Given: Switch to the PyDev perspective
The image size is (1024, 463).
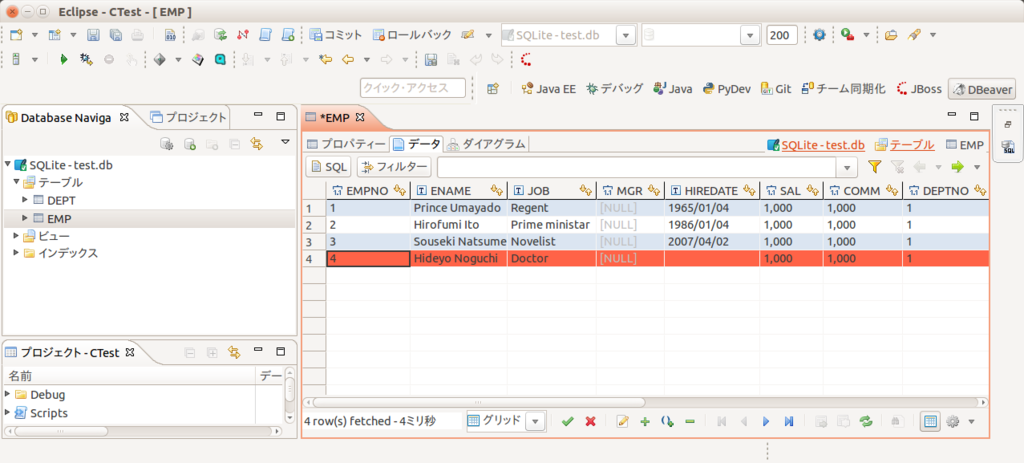Looking at the screenshot, I should tap(726, 89).
